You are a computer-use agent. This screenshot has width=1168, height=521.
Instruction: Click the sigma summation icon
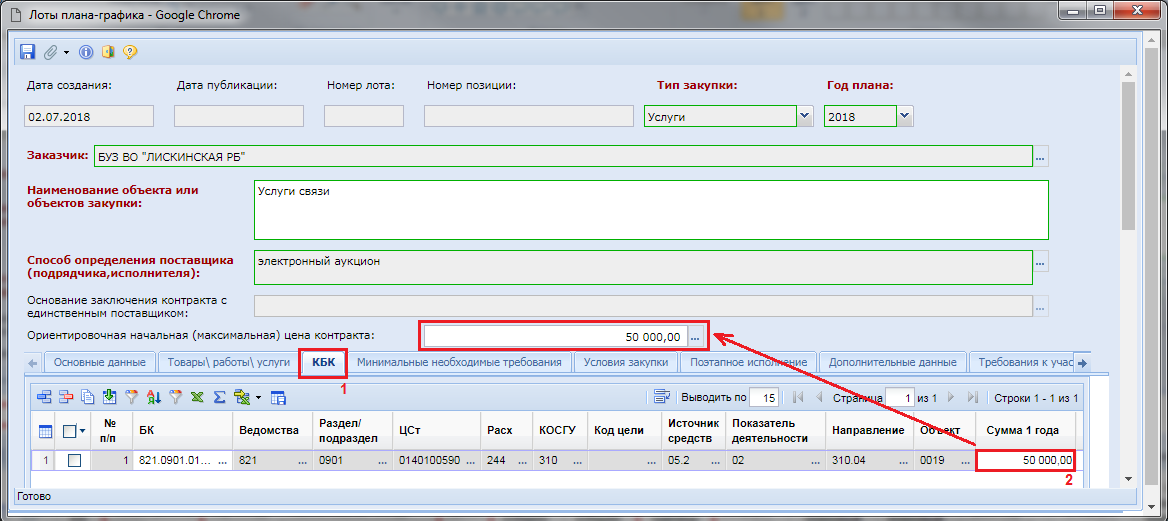click(218, 397)
